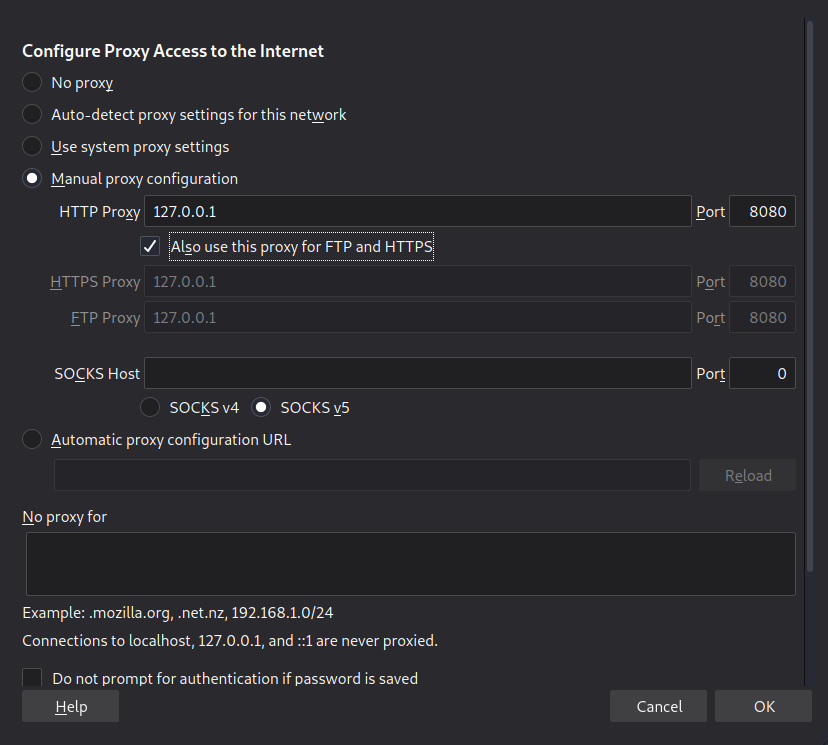The image size is (828, 745).
Task: Click the dialog's vertical scrollbar
Action: tap(810, 300)
